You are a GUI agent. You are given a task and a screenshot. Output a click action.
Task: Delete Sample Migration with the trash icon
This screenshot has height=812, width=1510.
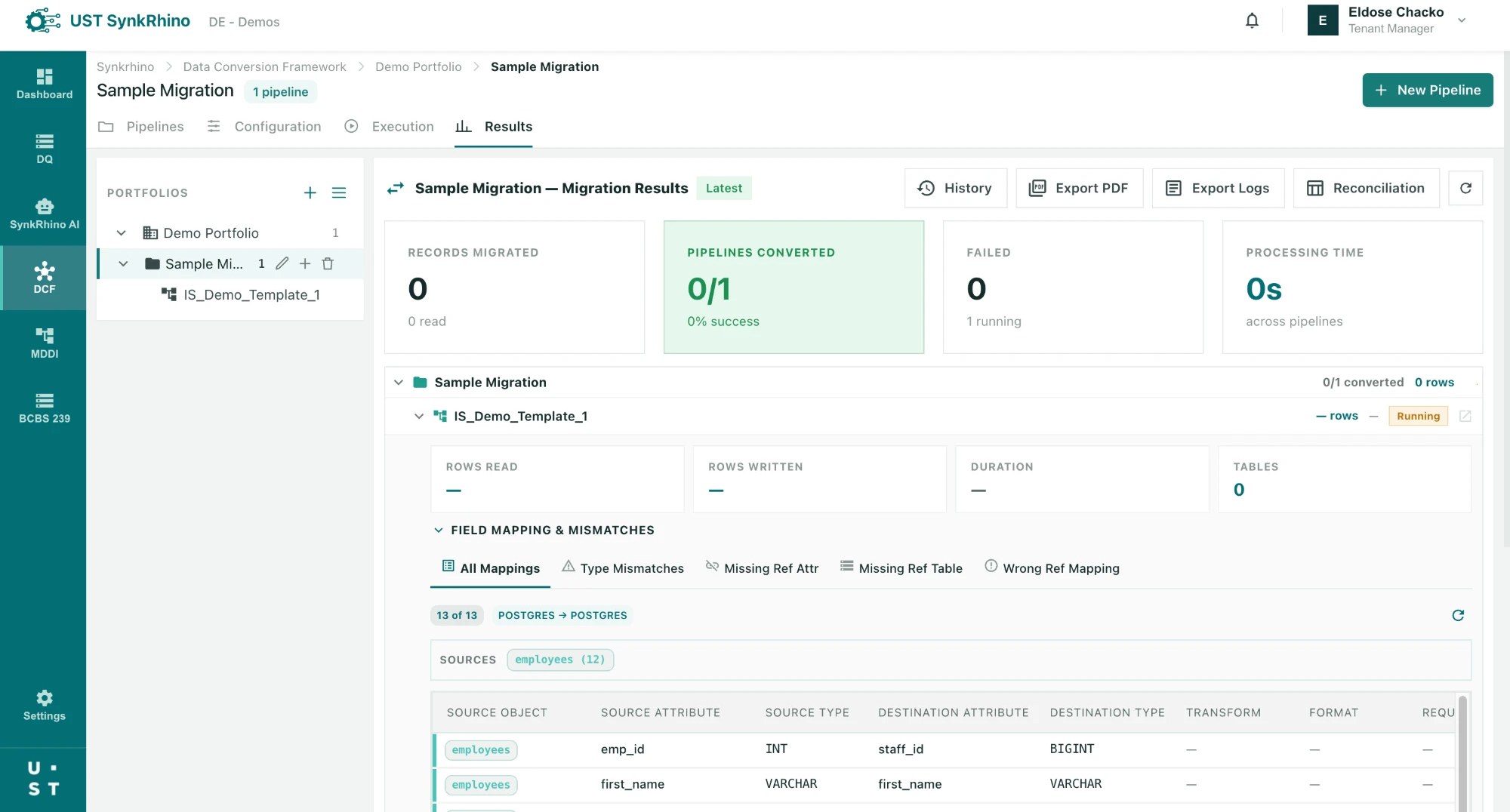328,263
